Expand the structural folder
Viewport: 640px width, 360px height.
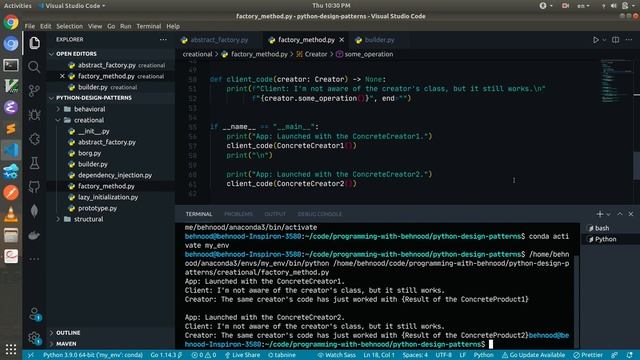(88, 219)
